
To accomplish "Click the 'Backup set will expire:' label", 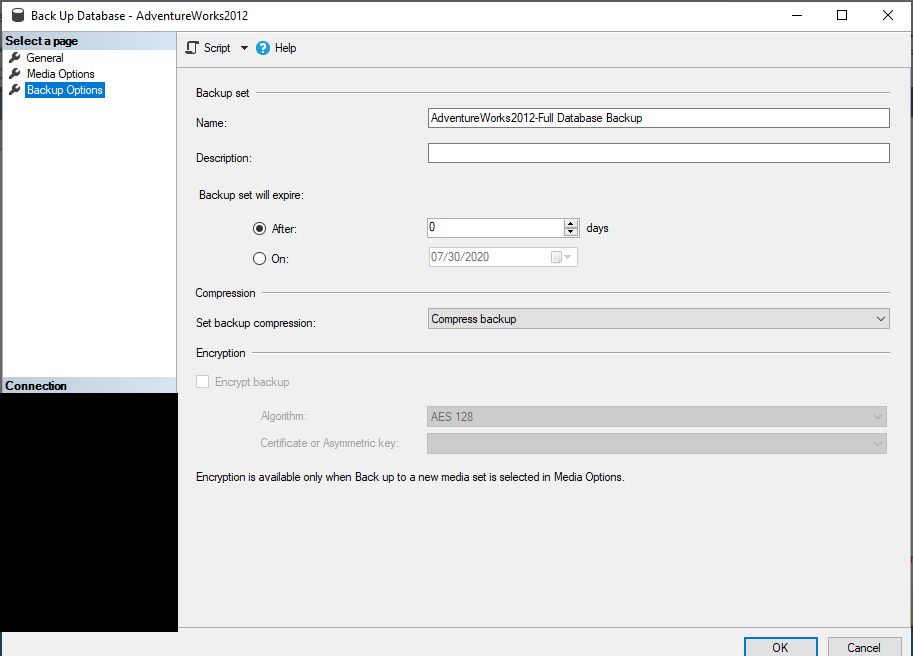I will (251, 195).
